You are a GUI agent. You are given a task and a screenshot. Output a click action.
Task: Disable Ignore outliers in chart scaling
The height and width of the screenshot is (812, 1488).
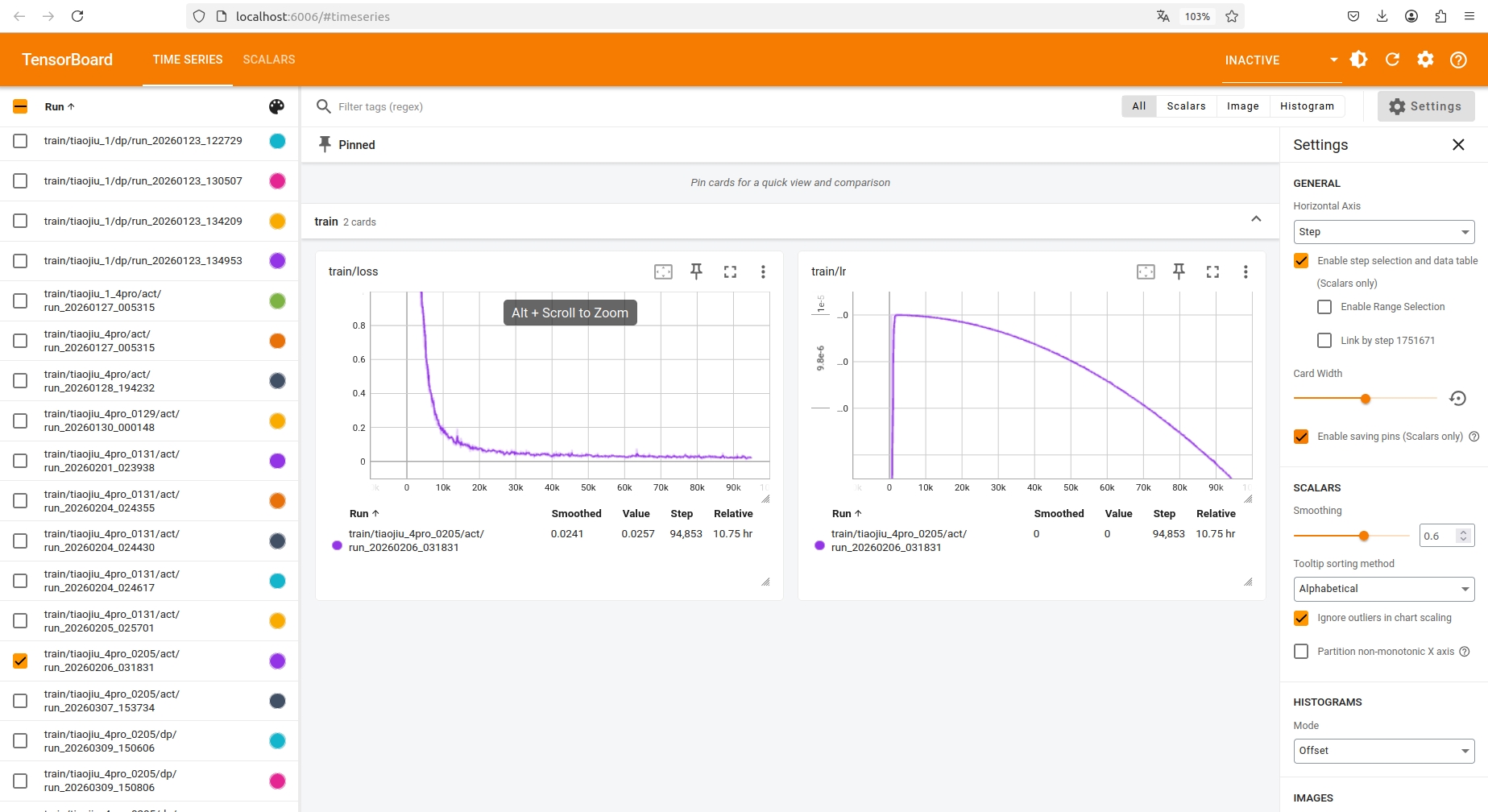coord(1301,618)
